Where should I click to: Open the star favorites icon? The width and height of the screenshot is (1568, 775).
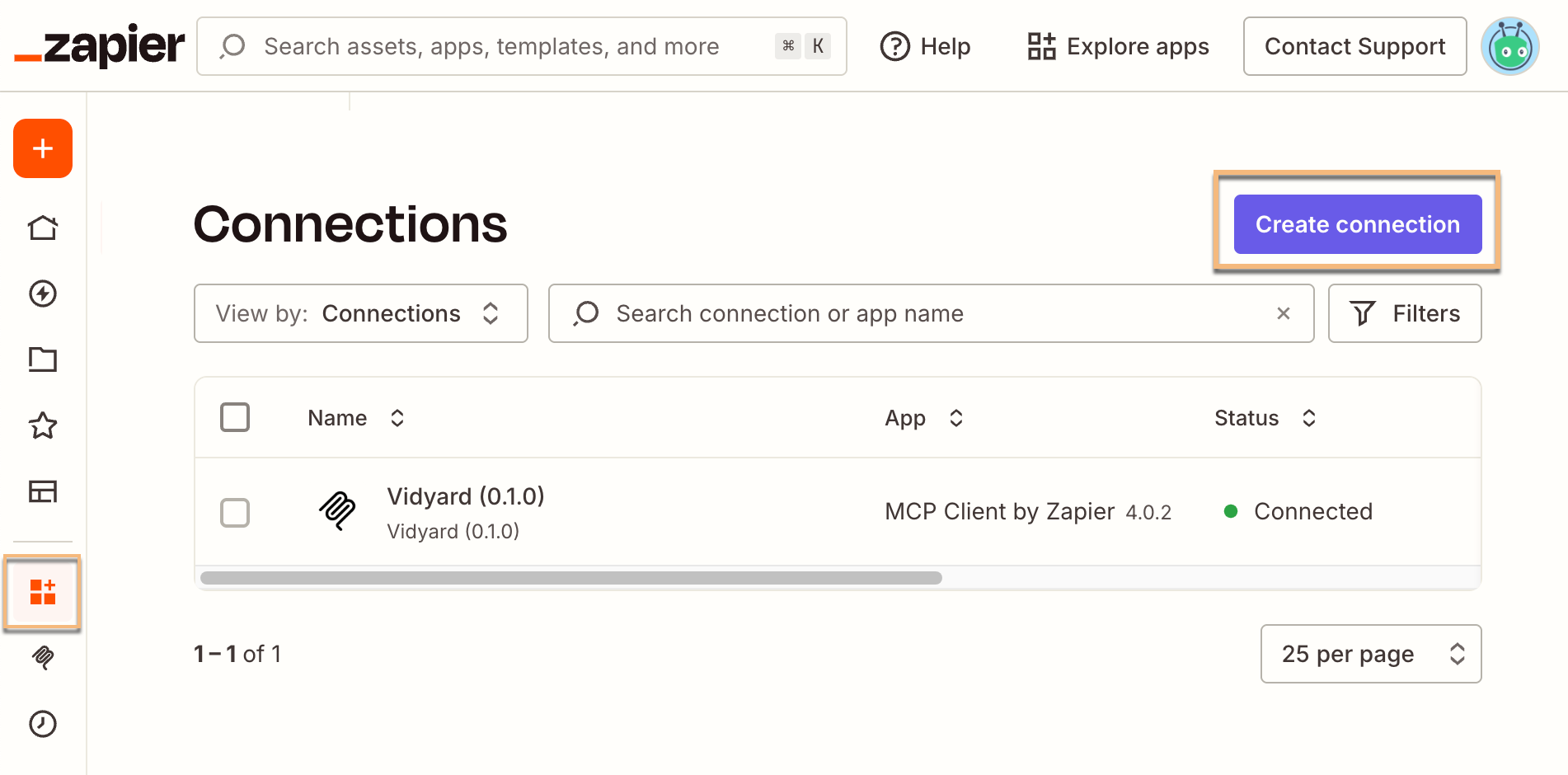click(x=43, y=425)
